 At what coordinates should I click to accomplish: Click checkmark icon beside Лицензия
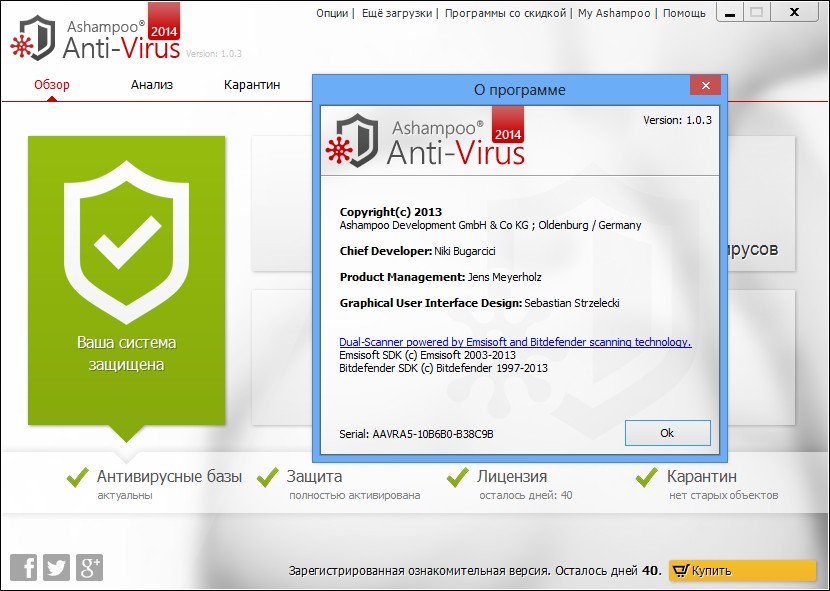(457, 477)
